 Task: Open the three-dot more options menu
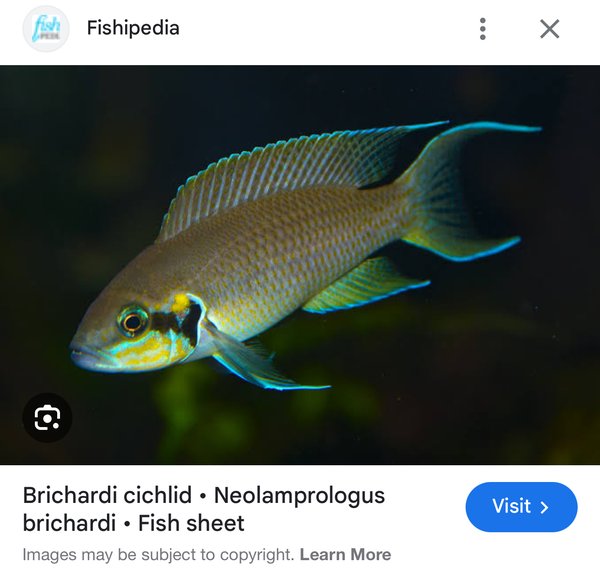coord(483,29)
